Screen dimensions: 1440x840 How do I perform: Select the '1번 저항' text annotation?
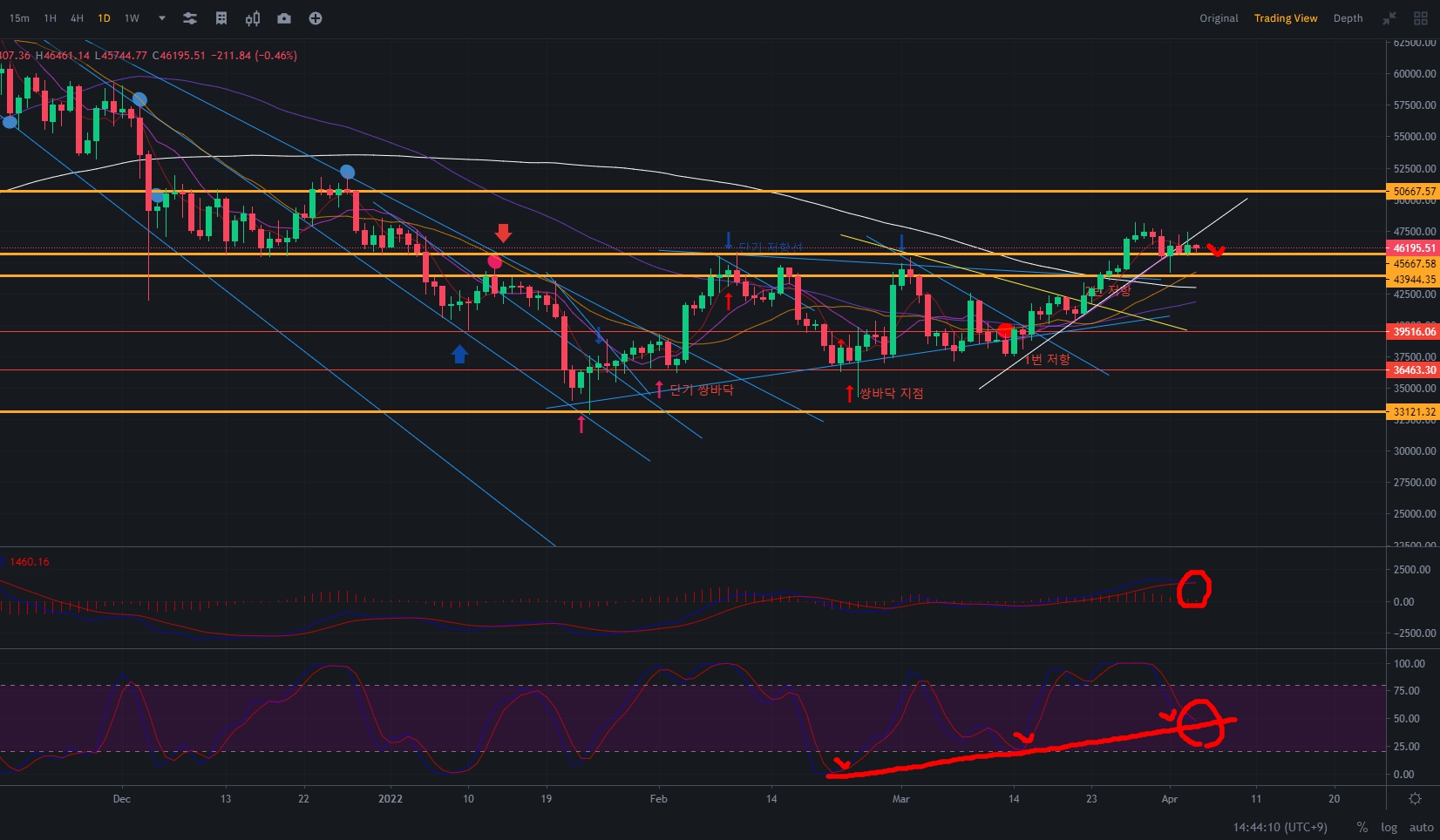click(x=1047, y=359)
